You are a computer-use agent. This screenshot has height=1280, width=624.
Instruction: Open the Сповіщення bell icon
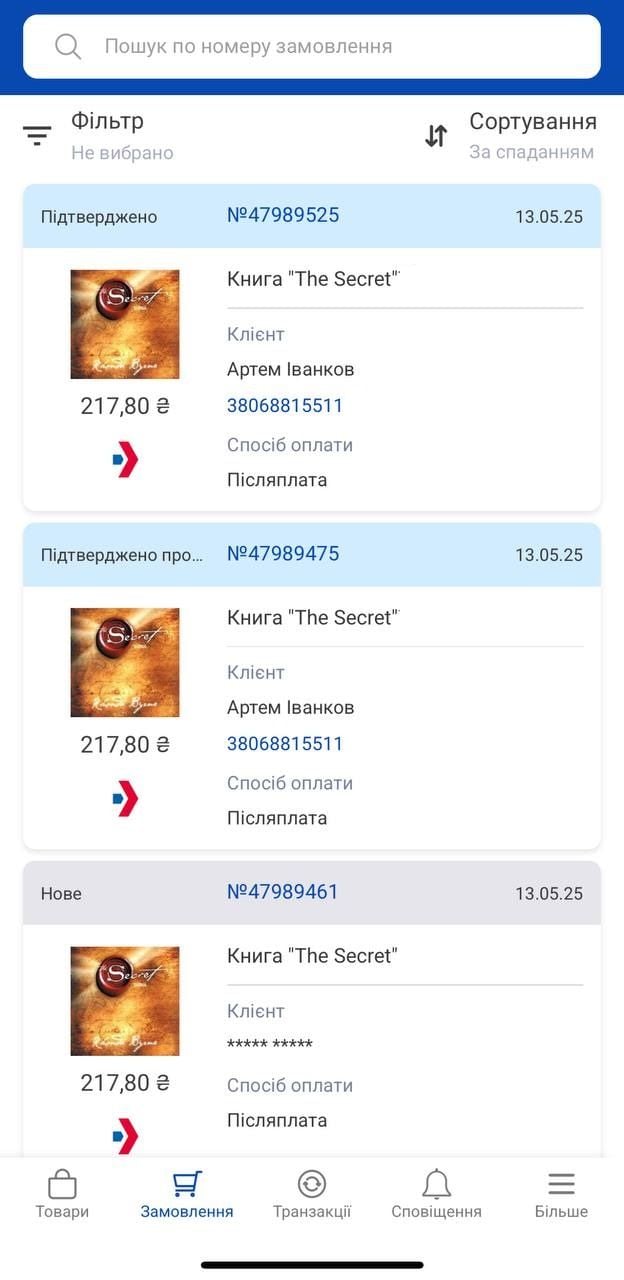pyautogui.click(x=436, y=1184)
